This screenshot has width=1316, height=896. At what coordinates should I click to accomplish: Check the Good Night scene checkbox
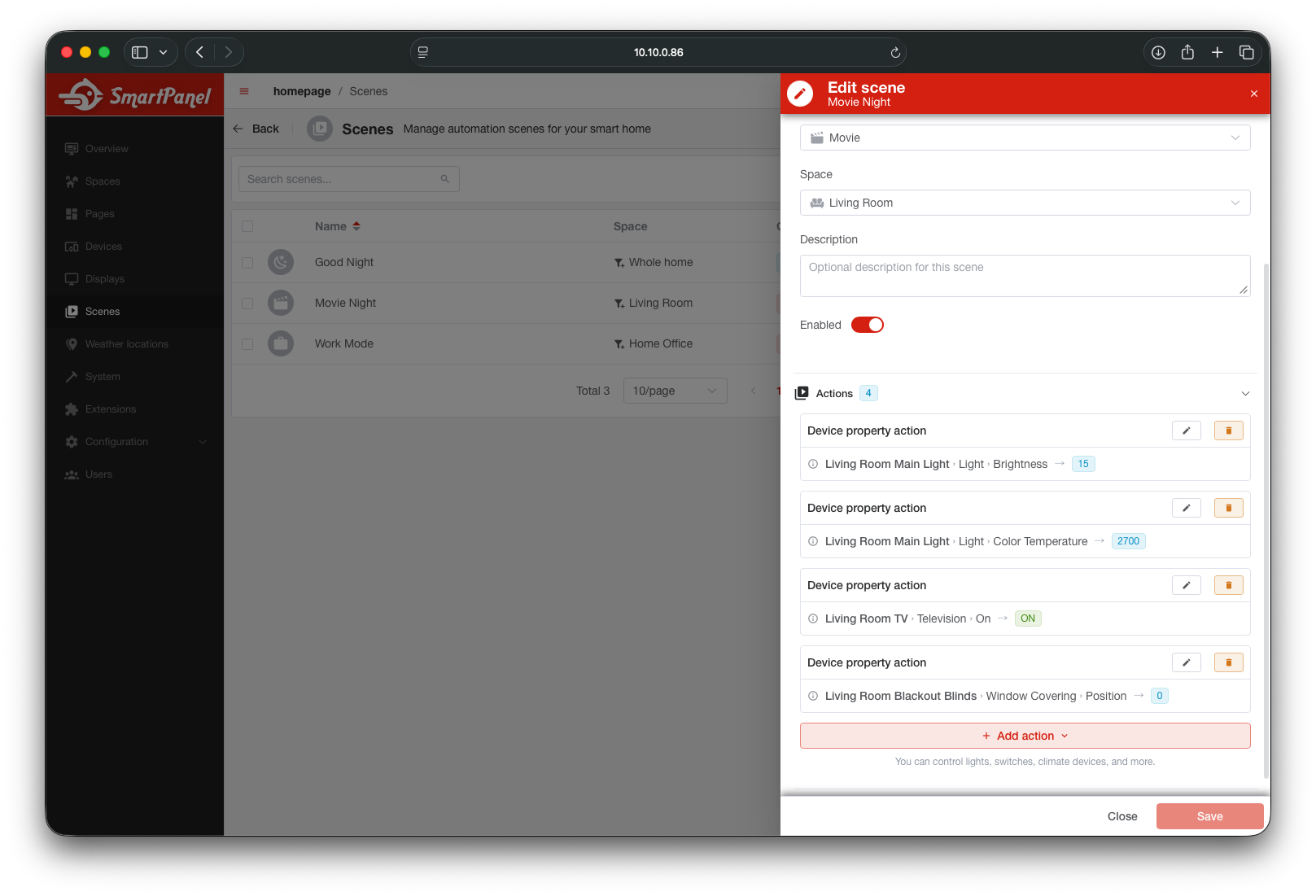(x=247, y=263)
